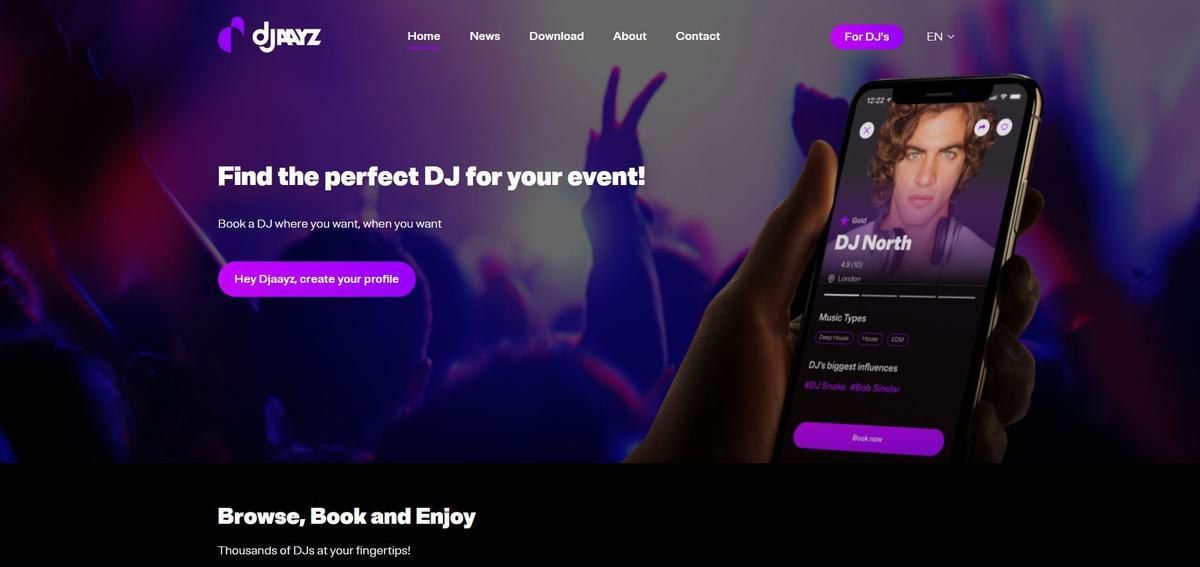
Task: Click the London location pin icon
Action: [x=831, y=278]
